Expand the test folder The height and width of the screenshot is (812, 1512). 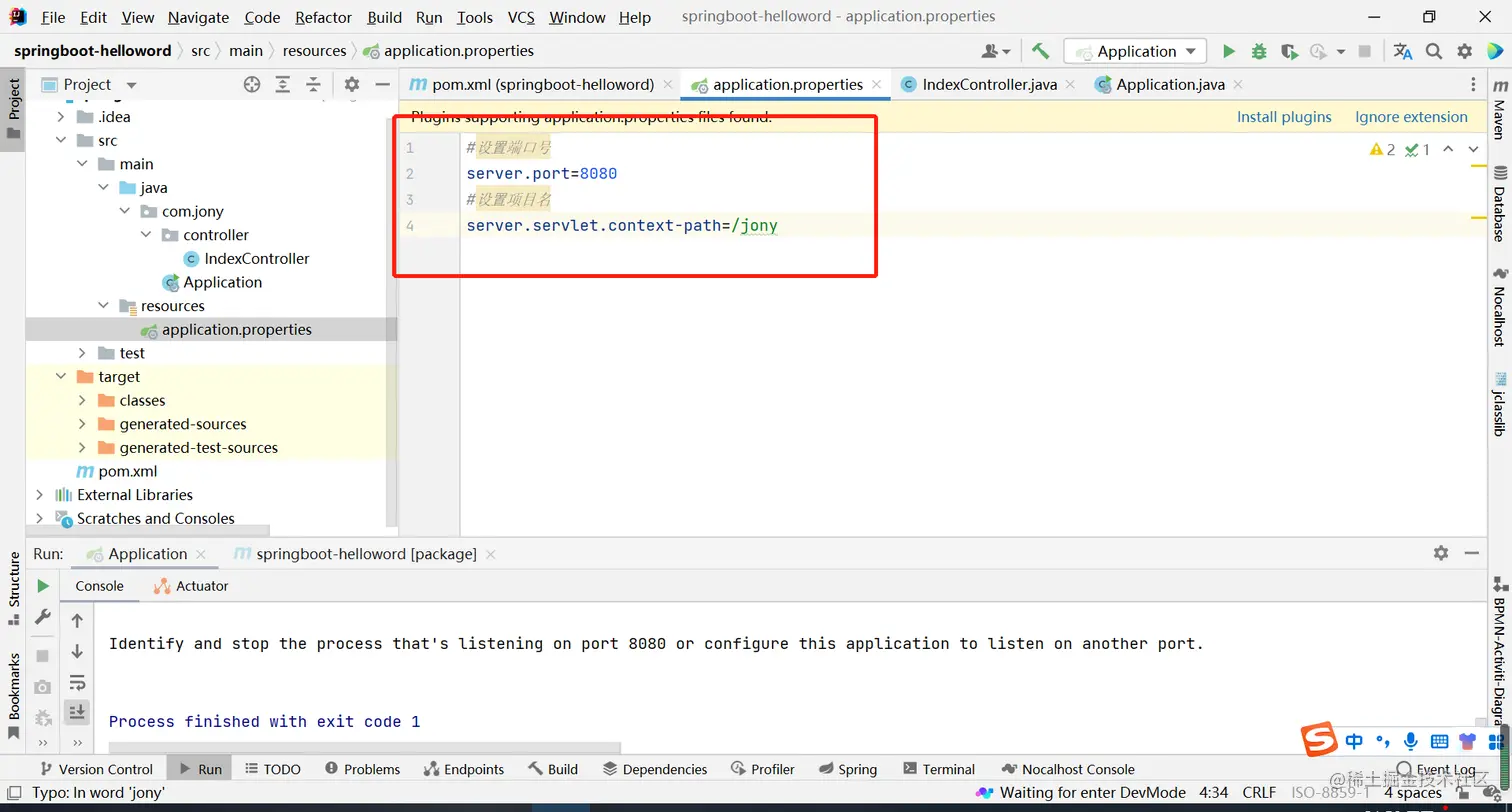[x=83, y=353]
